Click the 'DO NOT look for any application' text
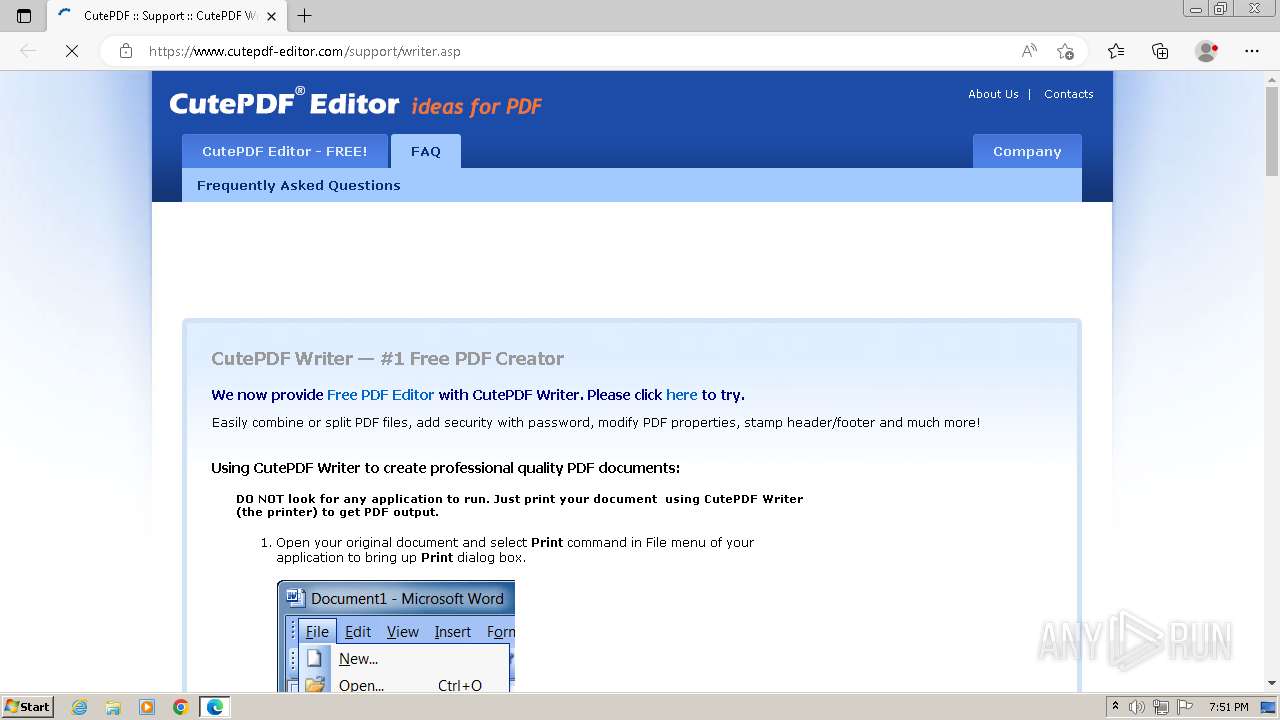 [x=519, y=505]
